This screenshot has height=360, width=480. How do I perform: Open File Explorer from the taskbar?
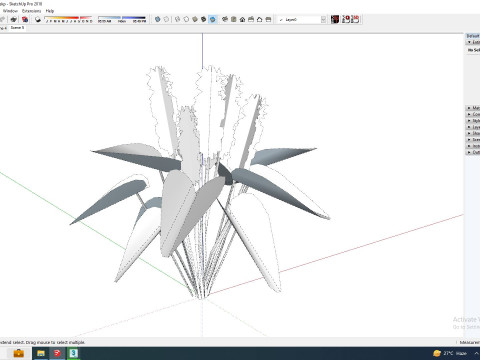(x=41, y=353)
